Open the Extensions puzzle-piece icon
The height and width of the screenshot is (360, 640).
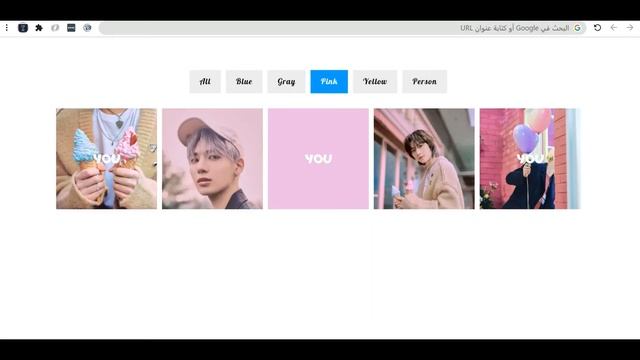click(39, 28)
